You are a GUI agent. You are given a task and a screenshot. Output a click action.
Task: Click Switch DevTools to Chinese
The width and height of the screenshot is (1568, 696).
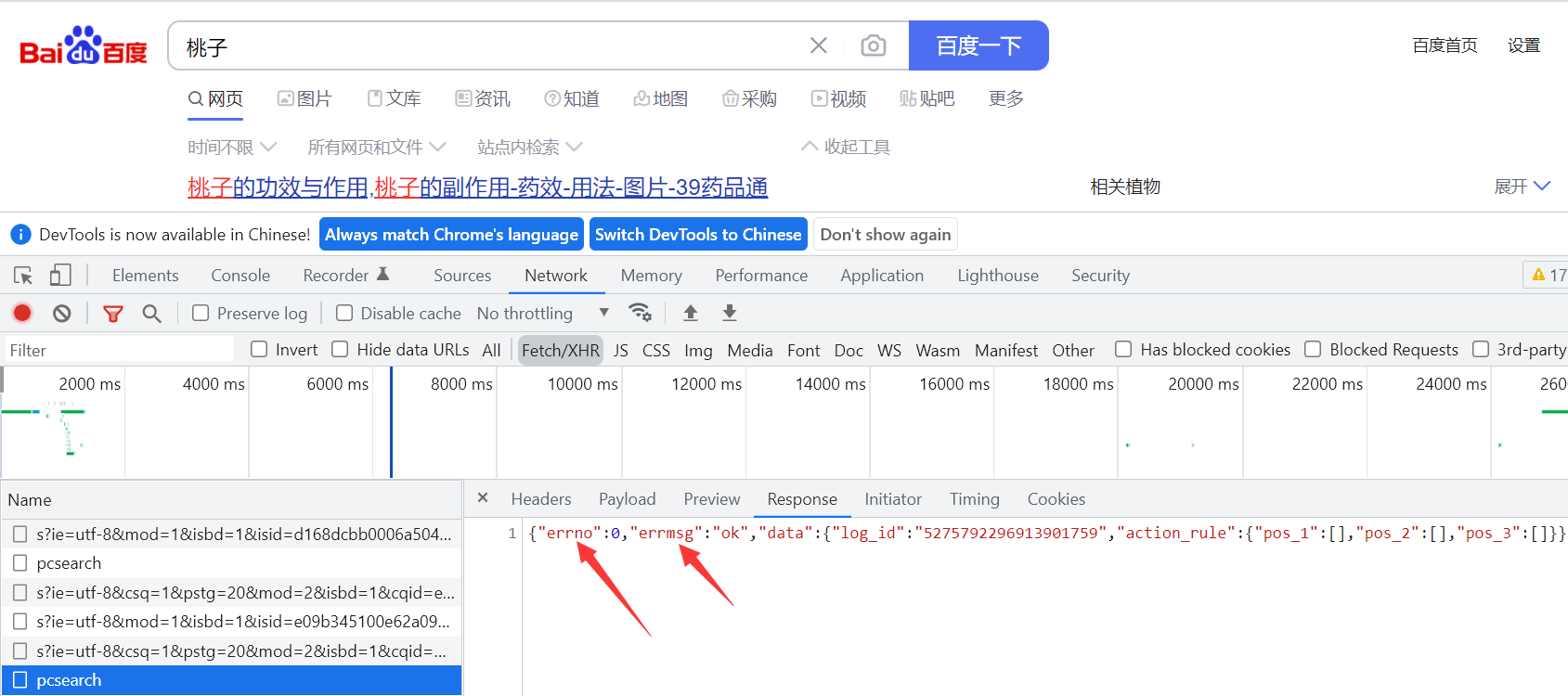click(x=698, y=235)
